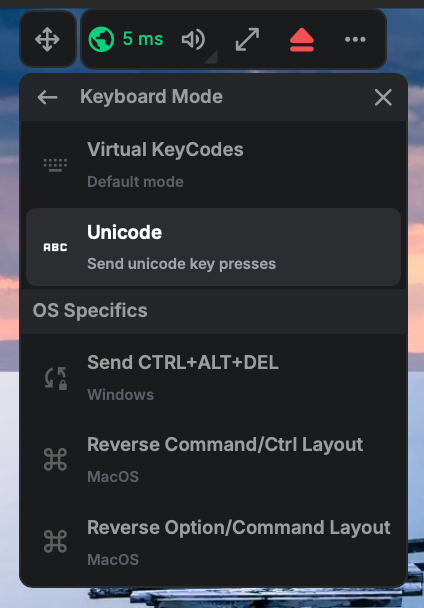Click the ABC icon beside Unicode

click(x=55, y=247)
